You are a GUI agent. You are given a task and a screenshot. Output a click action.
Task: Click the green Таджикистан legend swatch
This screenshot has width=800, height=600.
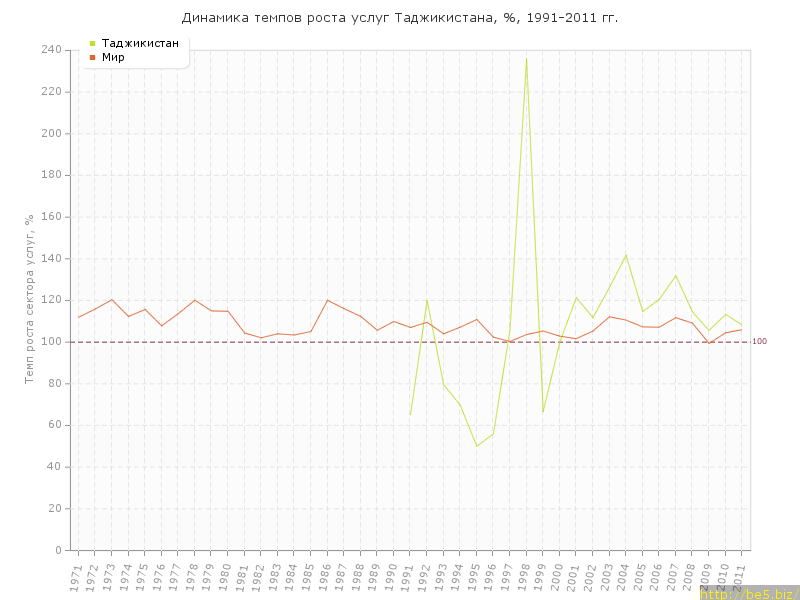coord(93,43)
